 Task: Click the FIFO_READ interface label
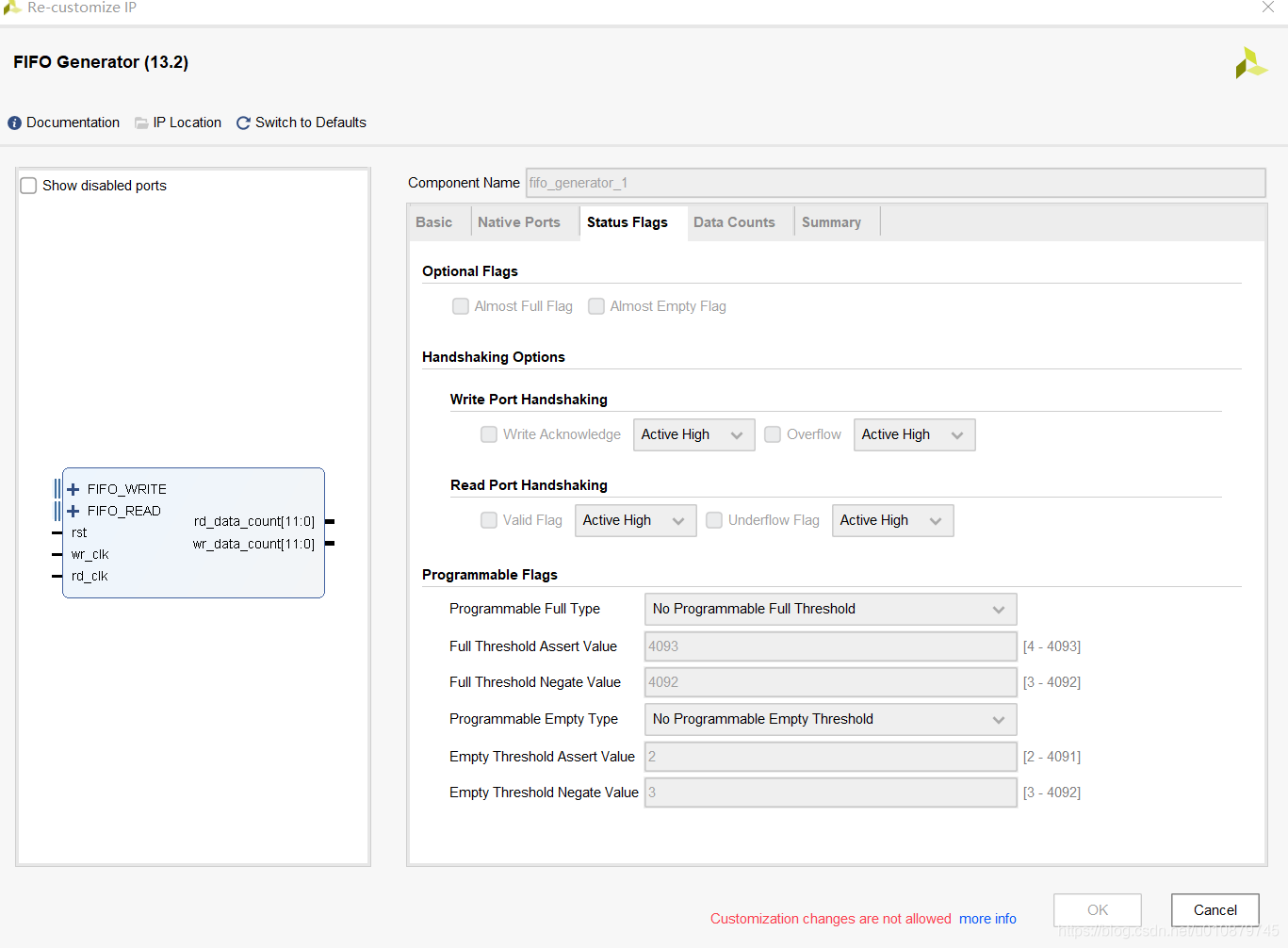tap(124, 511)
